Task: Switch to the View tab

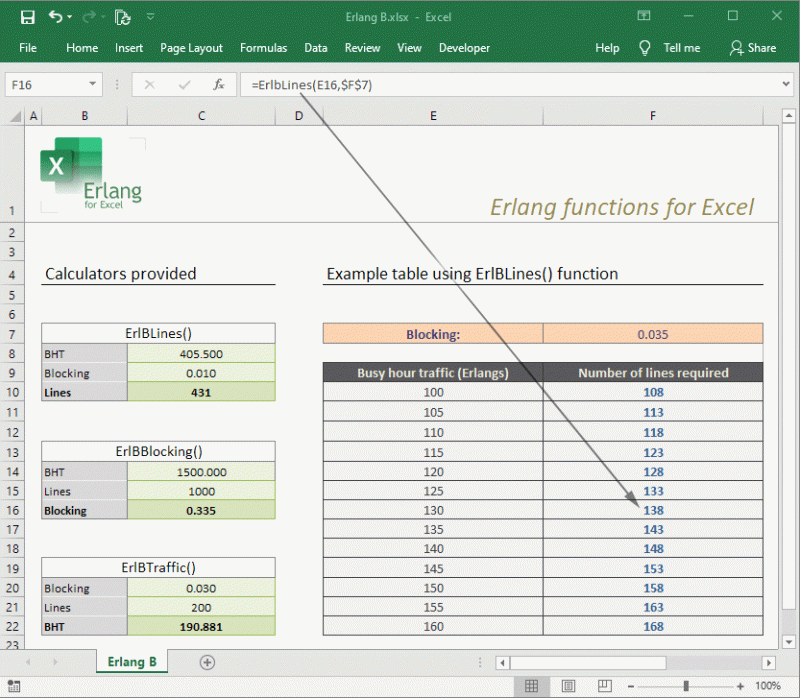Action: (x=409, y=47)
